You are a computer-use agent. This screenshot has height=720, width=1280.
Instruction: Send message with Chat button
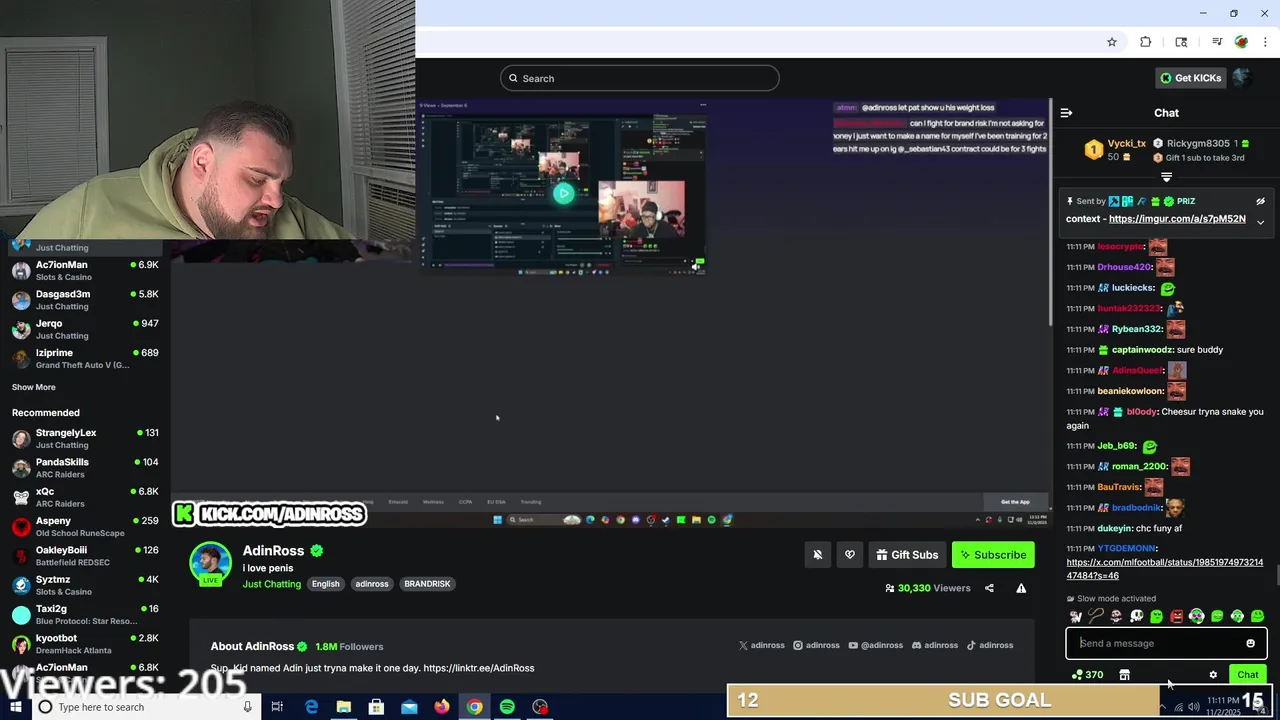(x=1247, y=675)
